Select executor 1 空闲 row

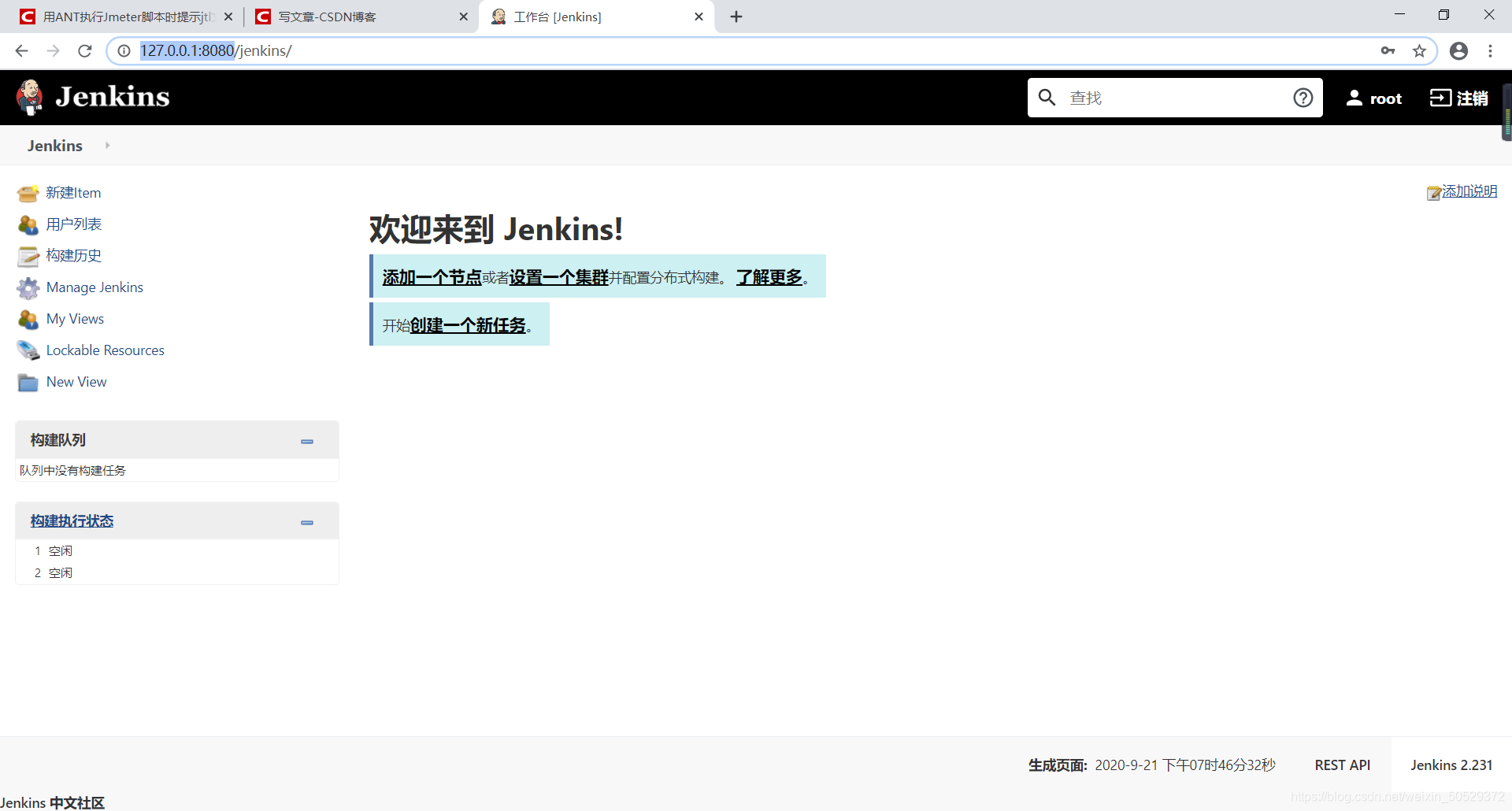click(177, 551)
